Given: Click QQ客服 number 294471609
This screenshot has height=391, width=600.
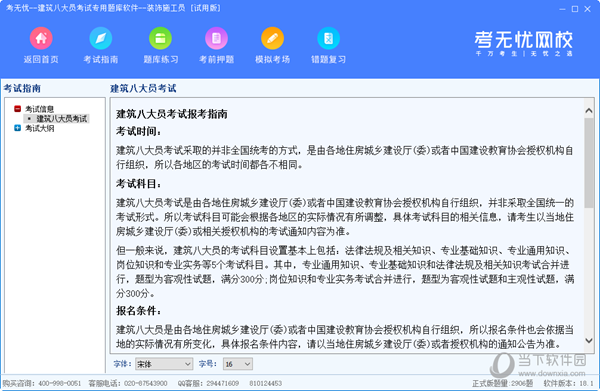Looking at the screenshot, I should tap(223, 383).
